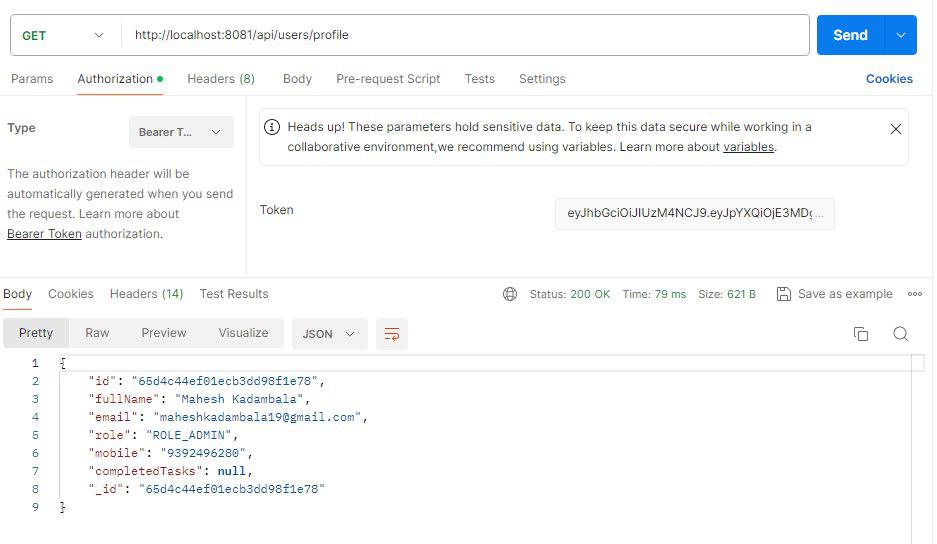Select the Raw response view
Image resolution: width=937 pixels, height=544 pixels.
click(x=97, y=333)
